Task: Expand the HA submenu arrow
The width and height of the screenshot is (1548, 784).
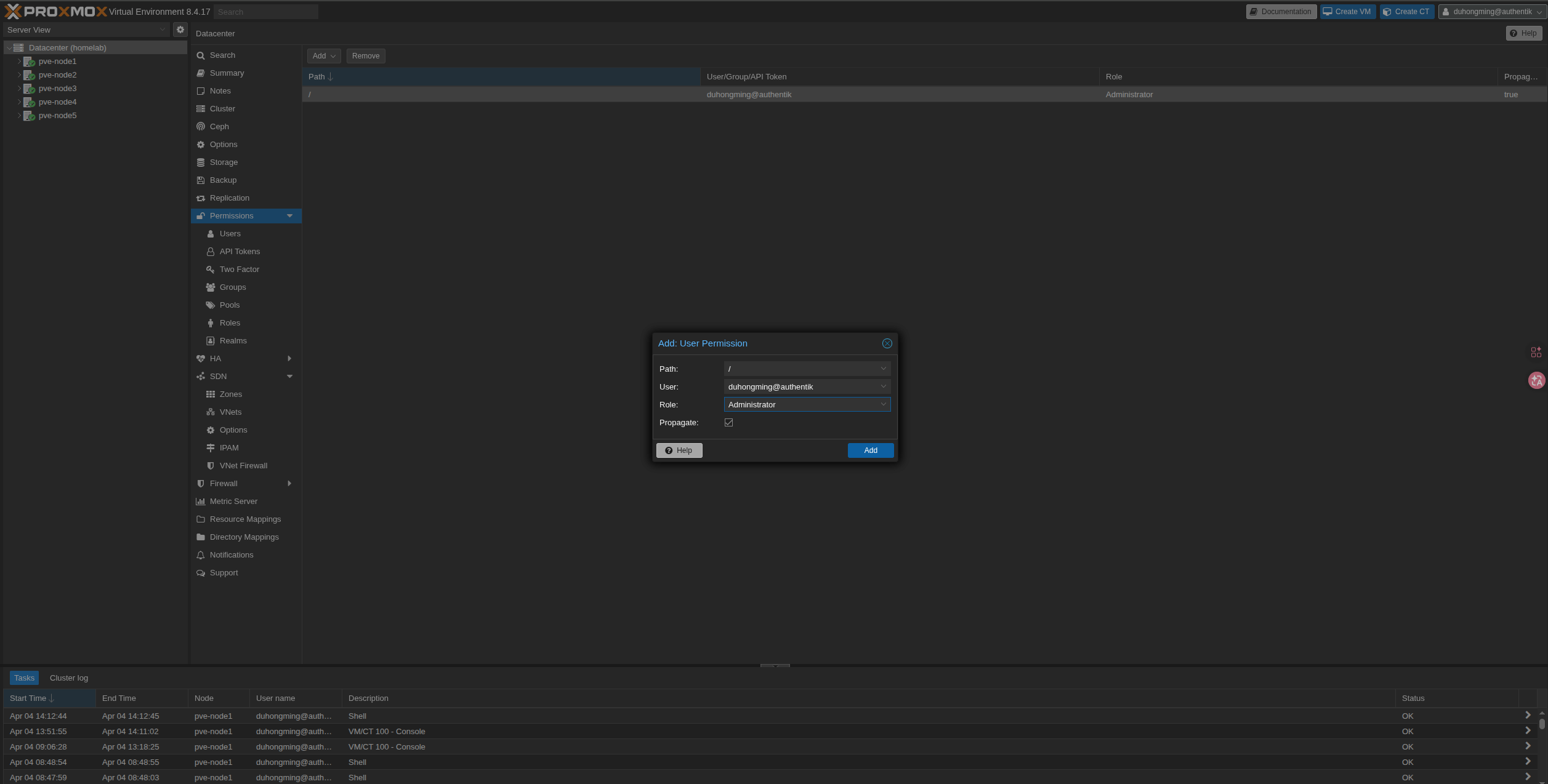Action: tap(289, 359)
